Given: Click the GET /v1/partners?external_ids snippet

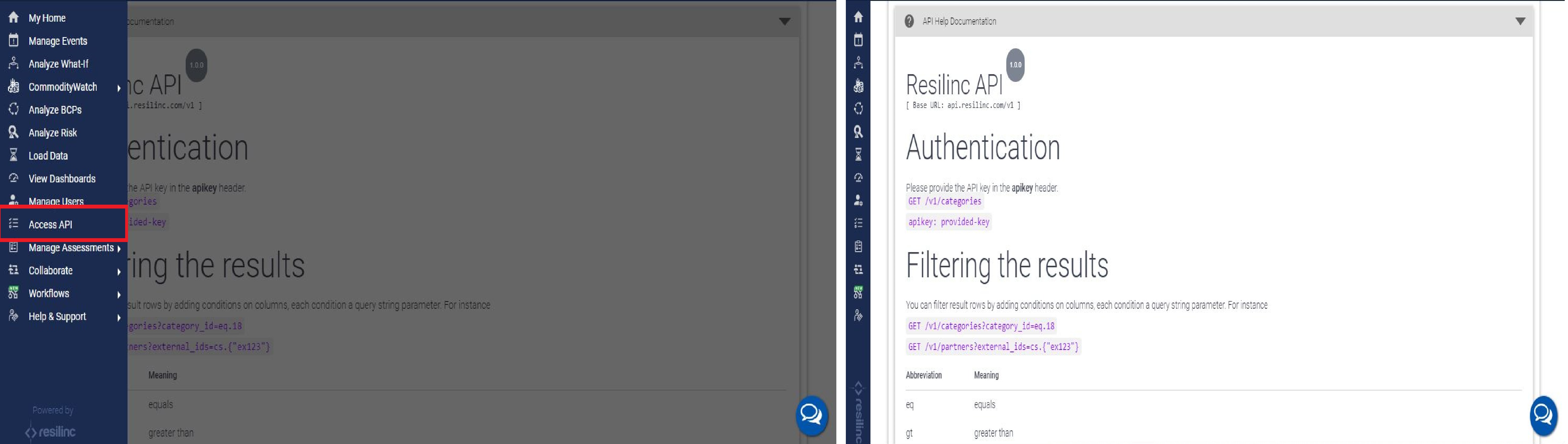Looking at the screenshot, I should tap(994, 347).
